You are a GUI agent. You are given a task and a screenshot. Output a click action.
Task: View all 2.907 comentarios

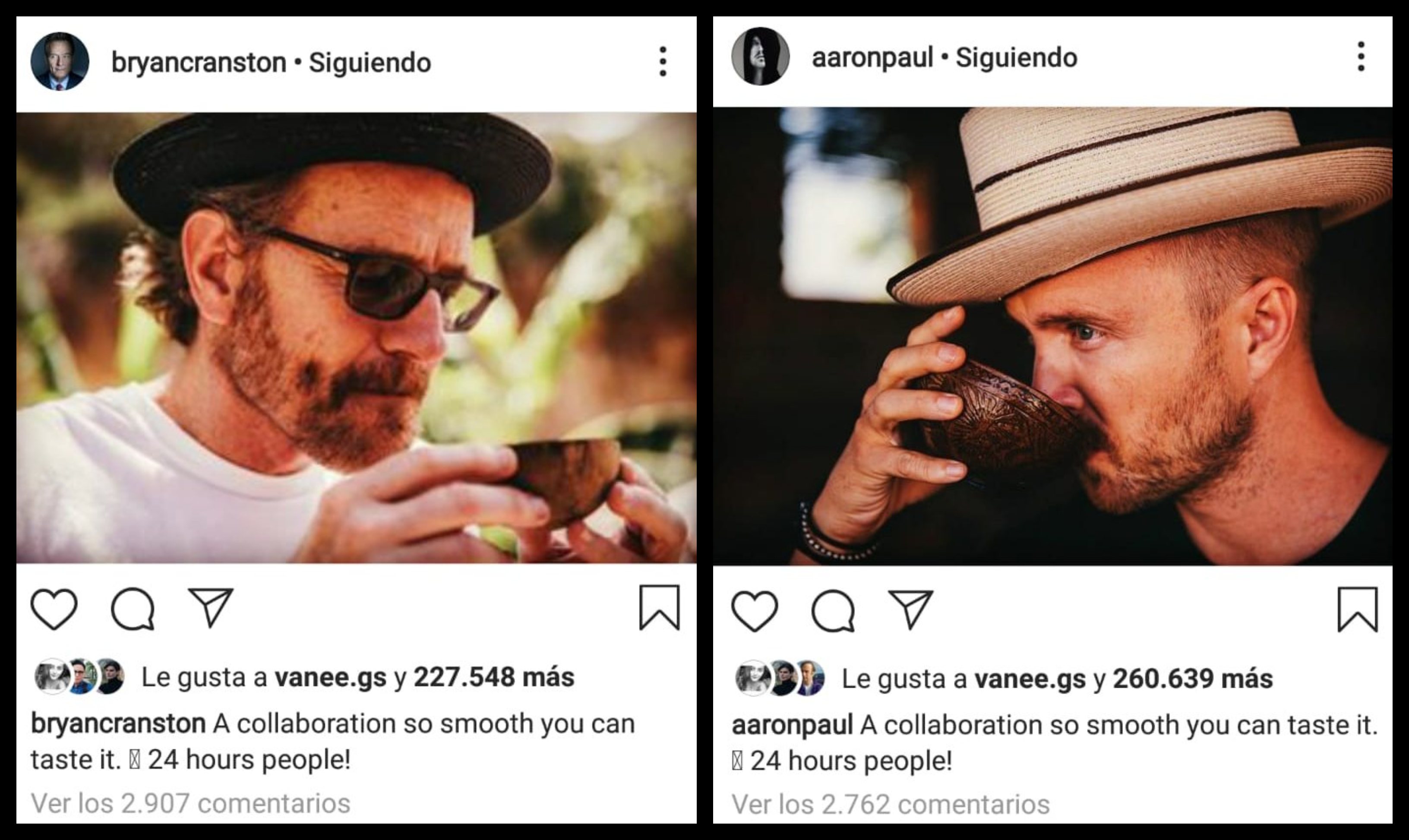[x=191, y=803]
